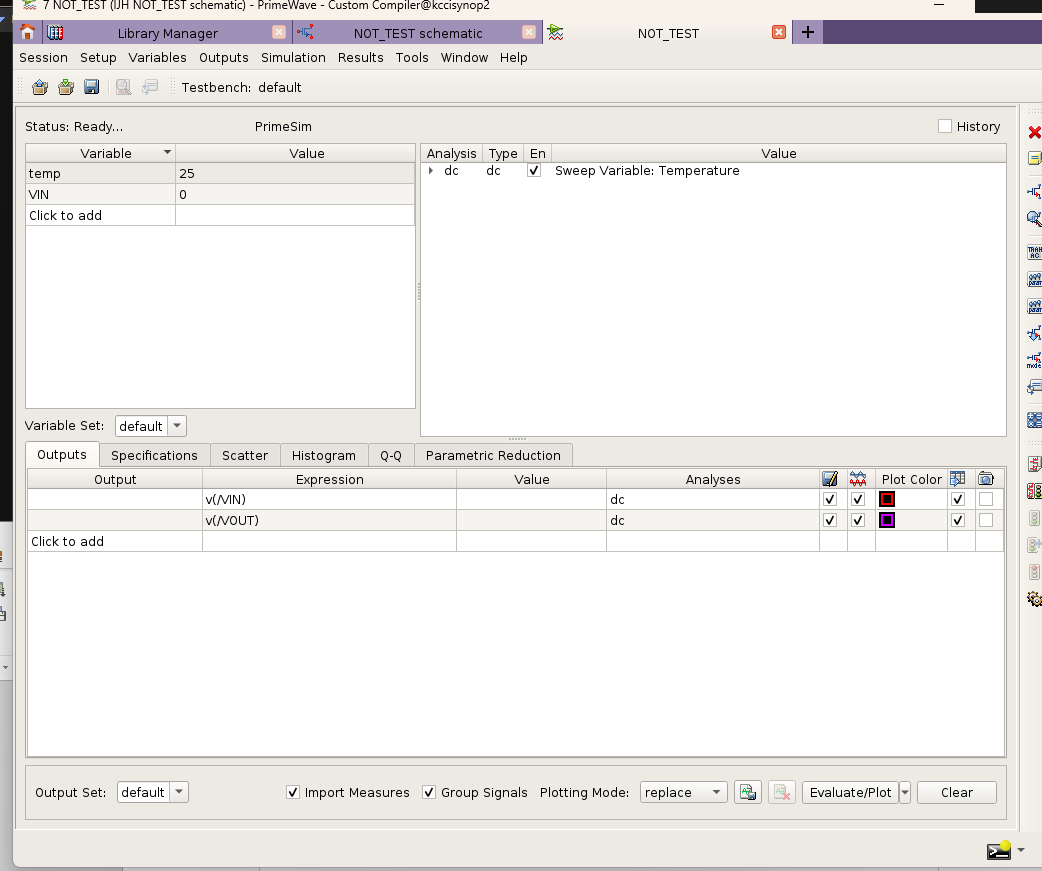Click the yellow note icon in right sidebar
1042x871 pixels.
pyautogui.click(x=1035, y=158)
